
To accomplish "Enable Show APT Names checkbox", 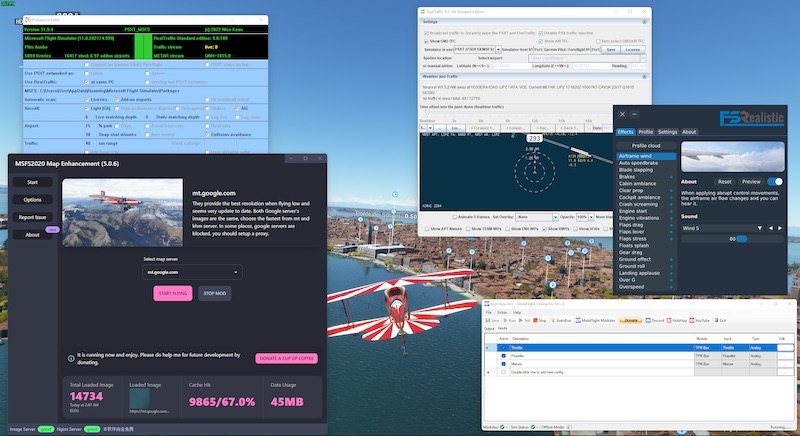I will [x=427, y=229].
